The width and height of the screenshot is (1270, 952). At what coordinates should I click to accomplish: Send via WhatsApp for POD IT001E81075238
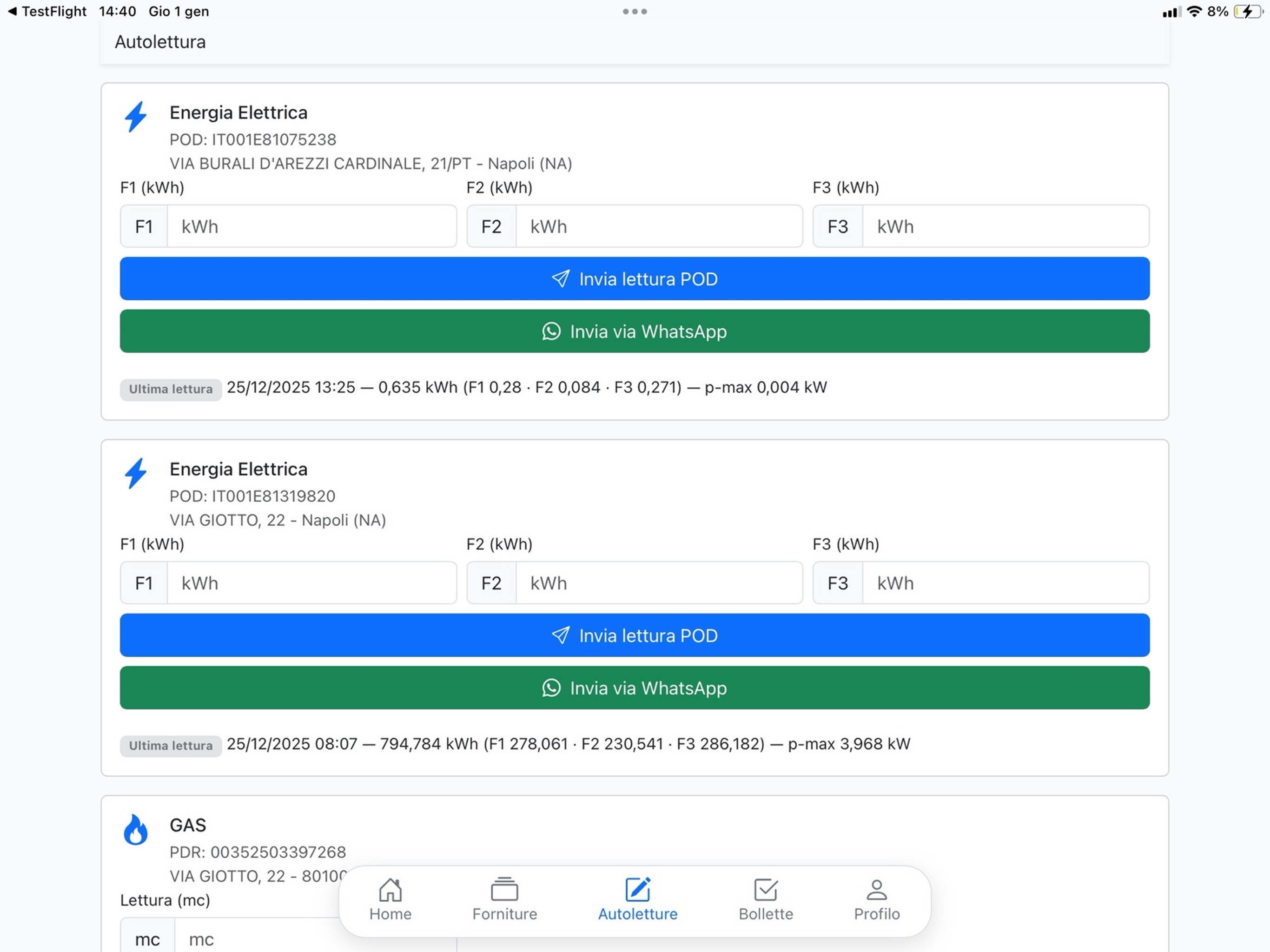635,331
